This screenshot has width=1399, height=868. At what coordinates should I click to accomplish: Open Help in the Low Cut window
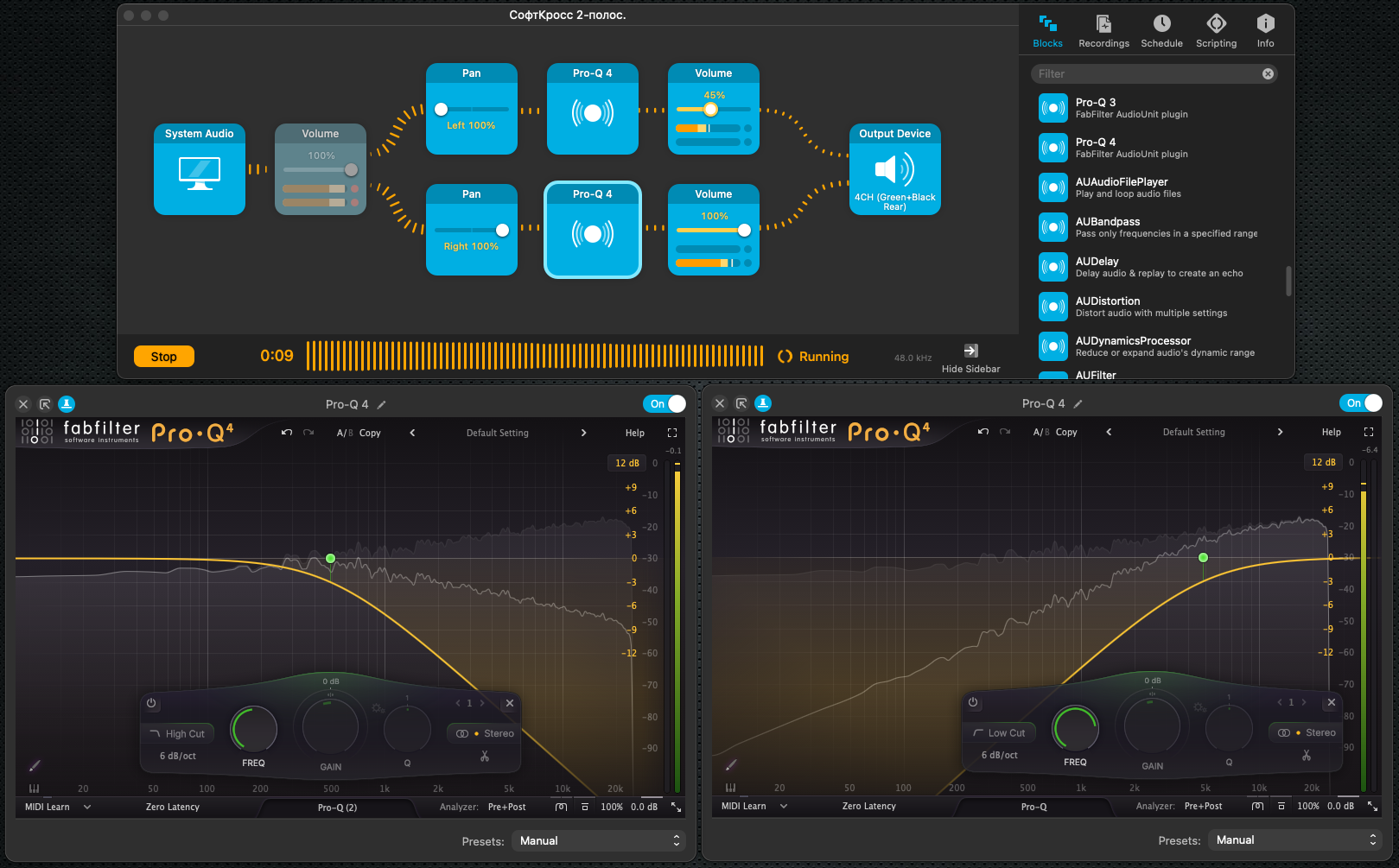tap(1332, 432)
